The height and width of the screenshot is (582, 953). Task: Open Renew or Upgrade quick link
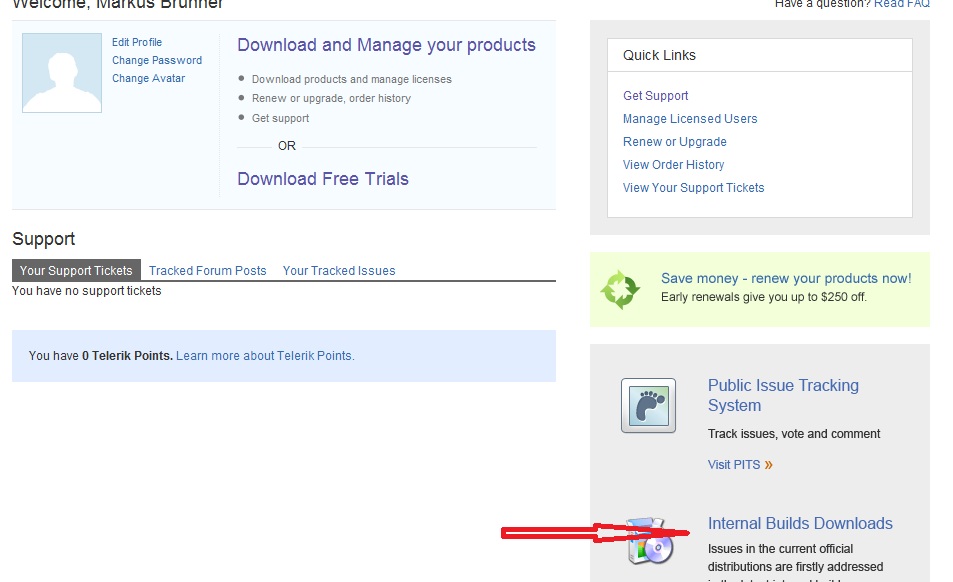click(675, 142)
